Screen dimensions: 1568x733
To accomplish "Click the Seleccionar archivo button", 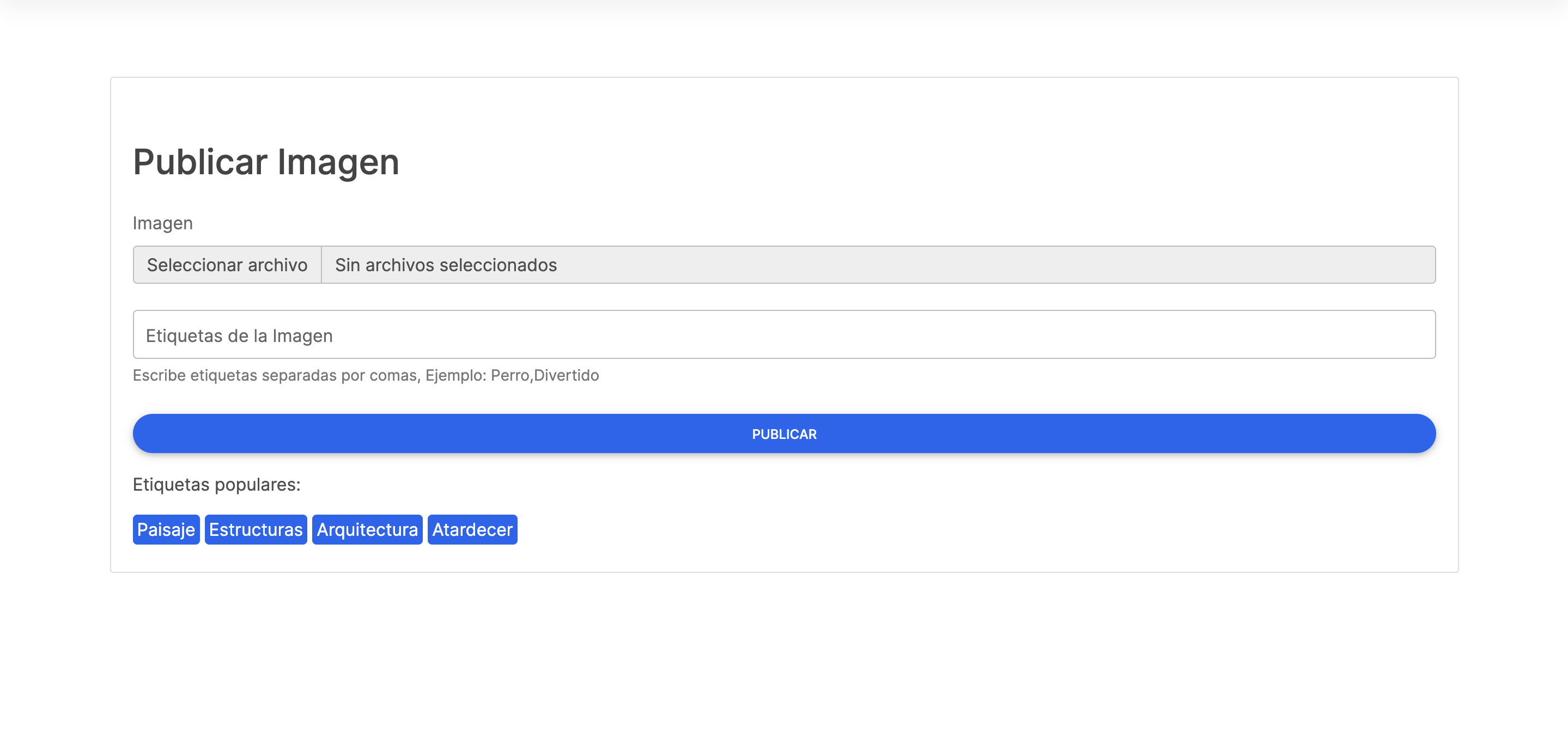I will click(227, 265).
